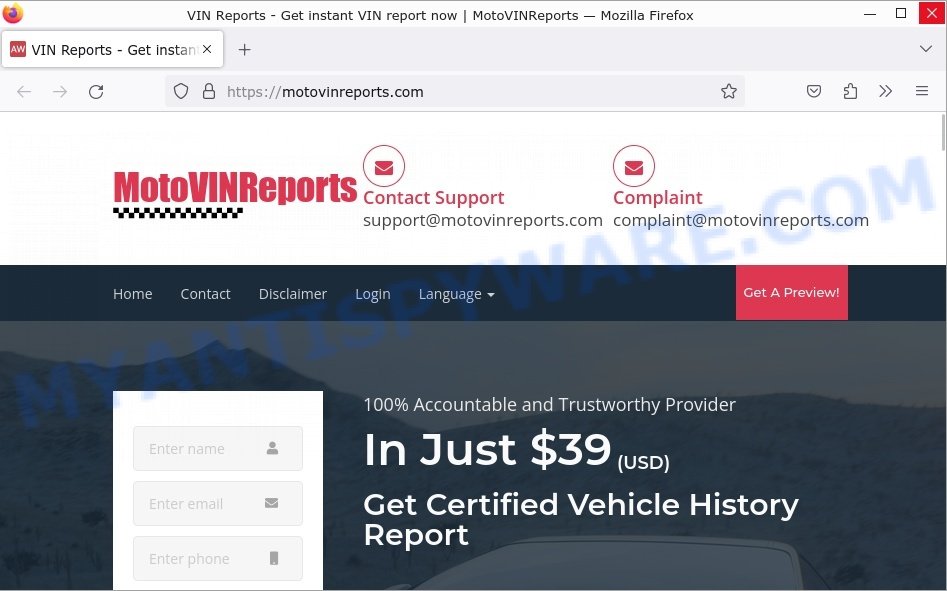This screenshot has width=947, height=591.
Task: Bookmark this page with the star icon
Action: 729,92
